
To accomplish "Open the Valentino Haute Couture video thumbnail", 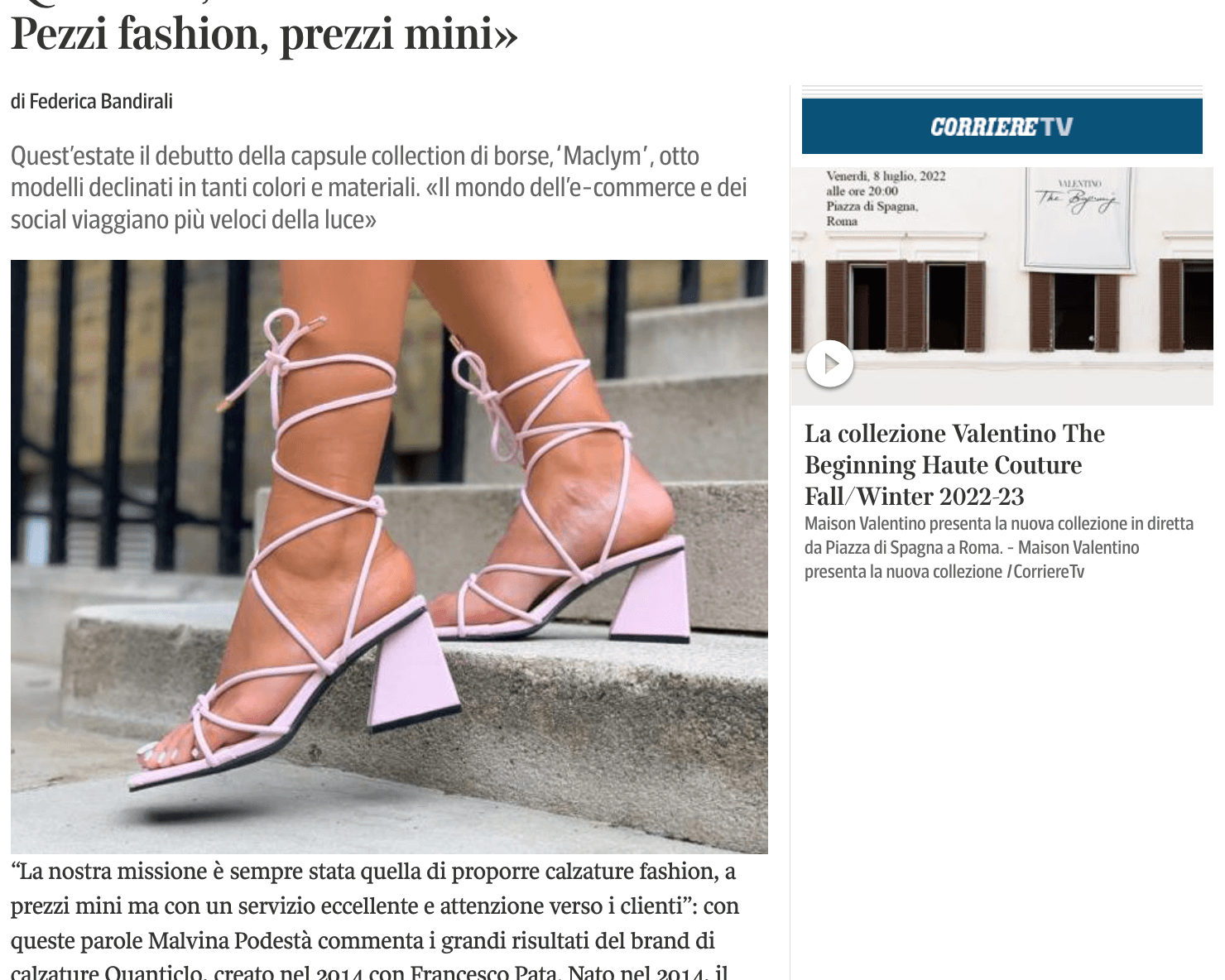I will (x=1002, y=286).
